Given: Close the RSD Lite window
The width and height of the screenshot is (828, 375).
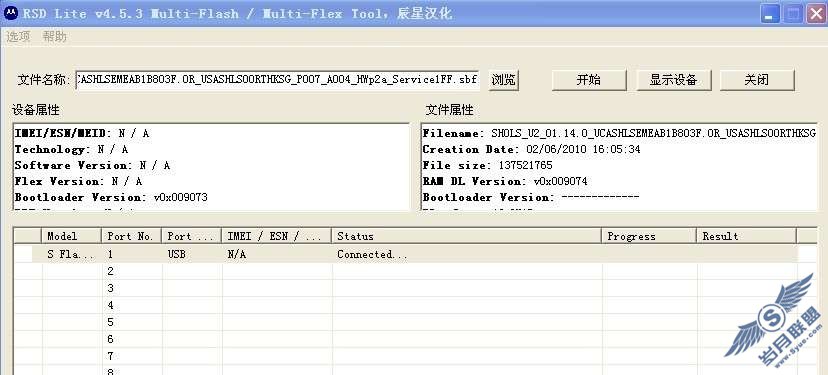Looking at the screenshot, I should (816, 14).
